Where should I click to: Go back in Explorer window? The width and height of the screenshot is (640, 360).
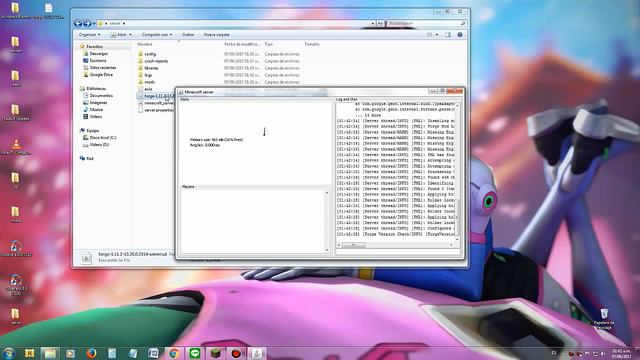(78, 24)
